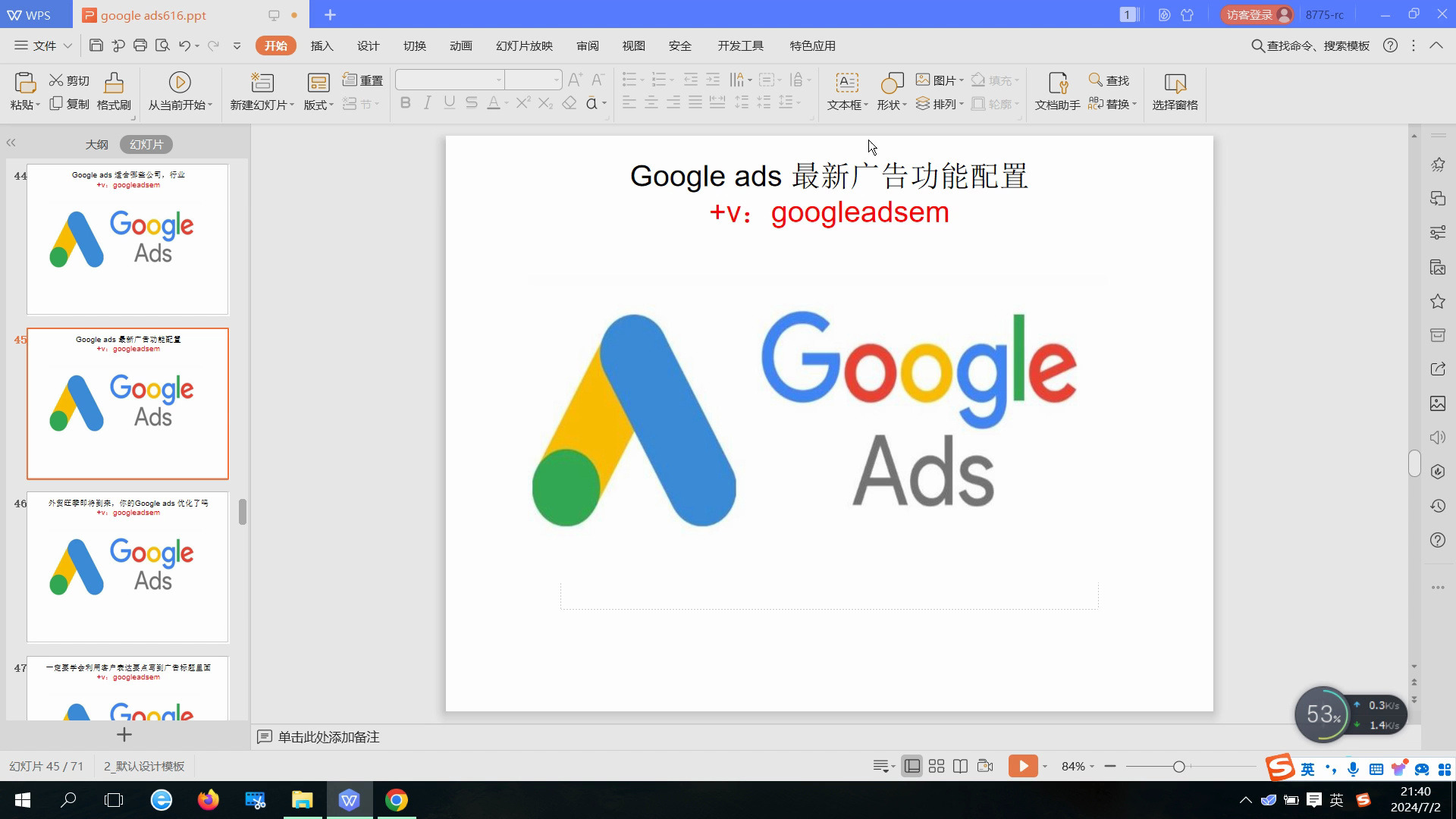Open the Insert (插入) ribbon tab
Image resolution: width=1456 pixels, height=819 pixels.
(x=322, y=45)
